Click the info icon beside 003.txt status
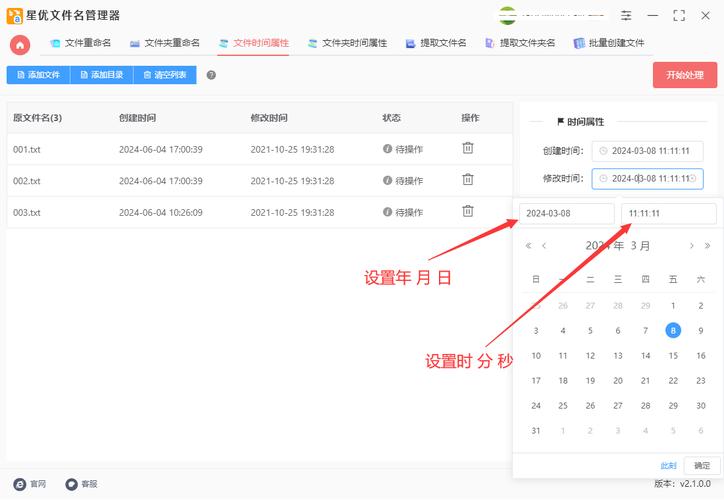Screen dimensions: 724x500 pyautogui.click(x=387, y=211)
